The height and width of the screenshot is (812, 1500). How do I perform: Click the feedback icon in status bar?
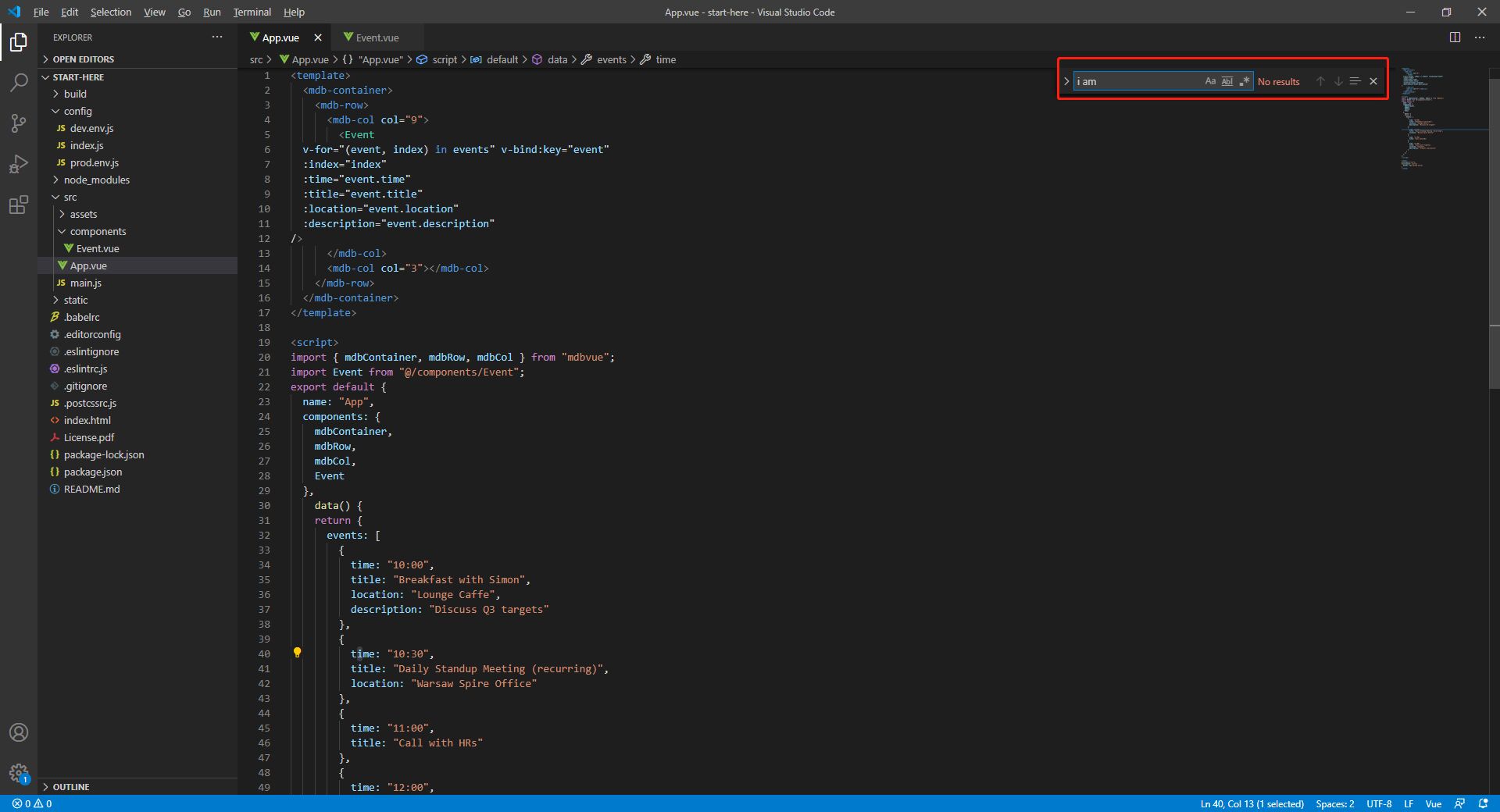(1459, 803)
